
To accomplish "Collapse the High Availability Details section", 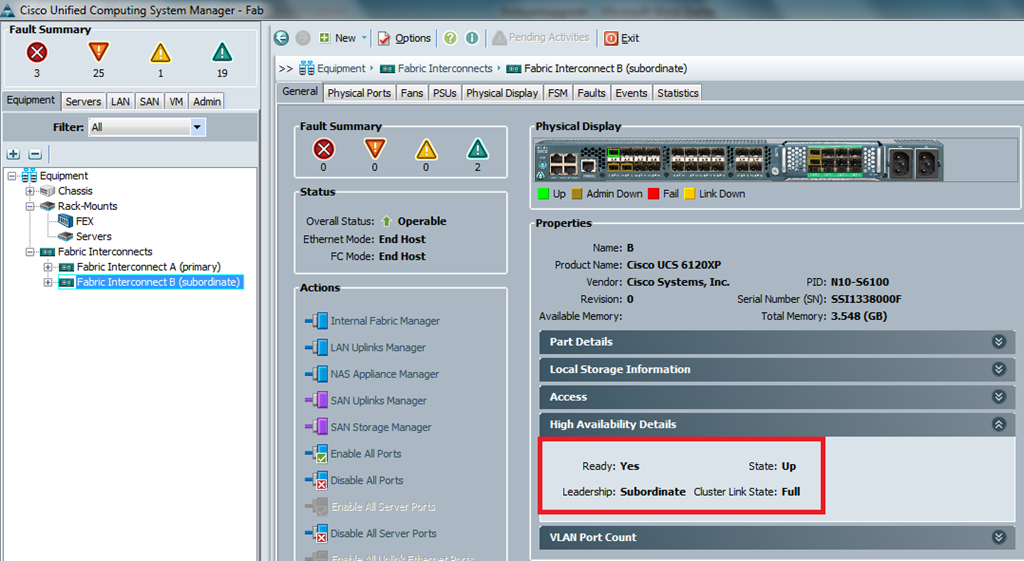I will 777,424.
